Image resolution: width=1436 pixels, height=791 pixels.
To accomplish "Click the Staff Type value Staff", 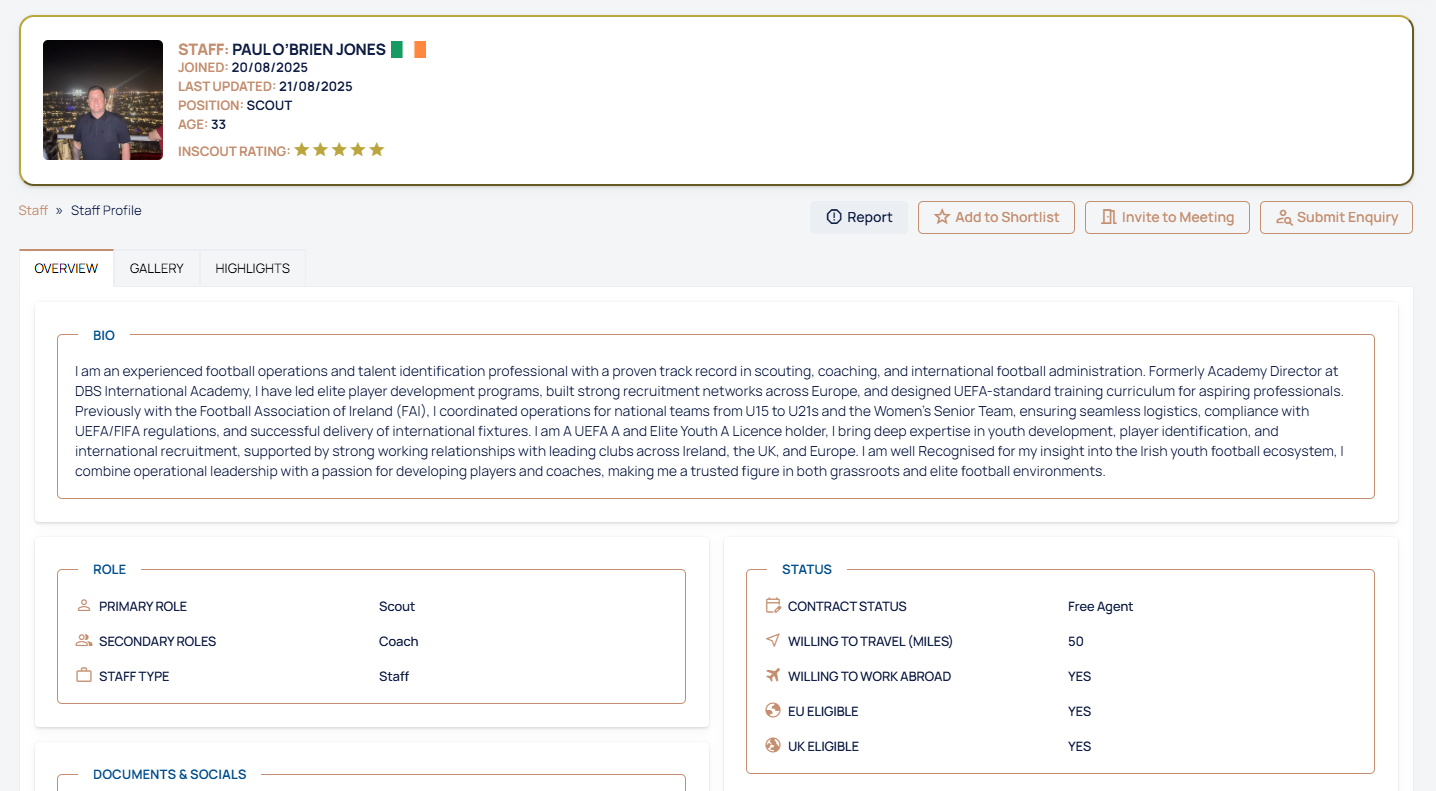I will pyautogui.click(x=394, y=676).
